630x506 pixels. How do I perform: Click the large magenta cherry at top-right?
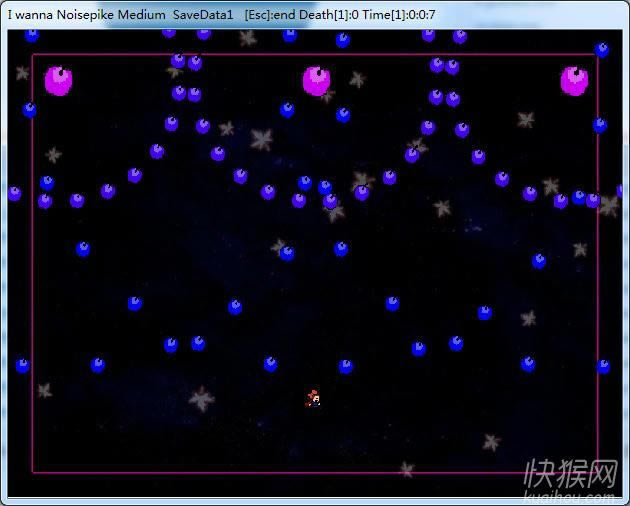pos(574,81)
